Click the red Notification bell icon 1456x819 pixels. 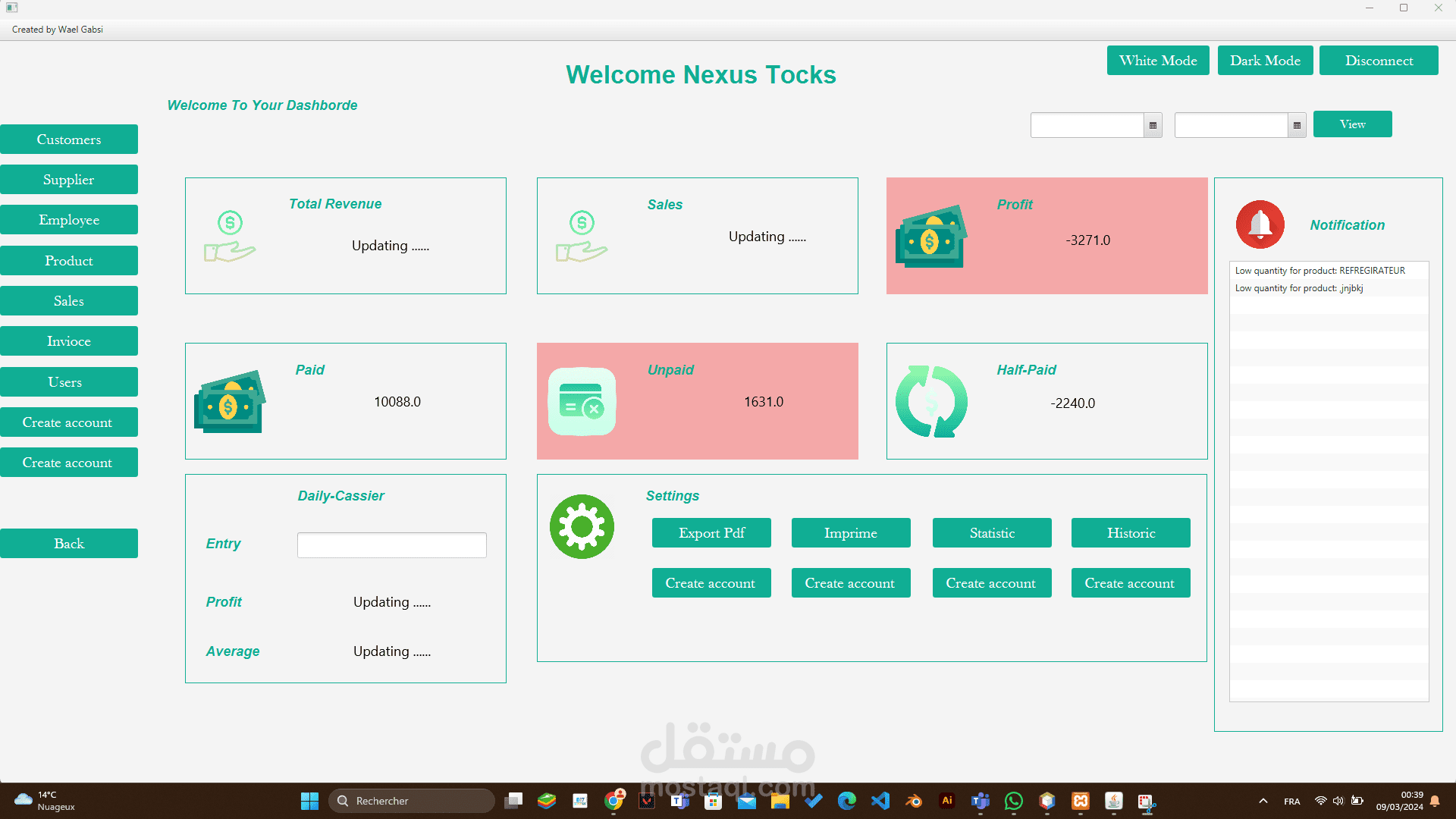pyautogui.click(x=1260, y=224)
